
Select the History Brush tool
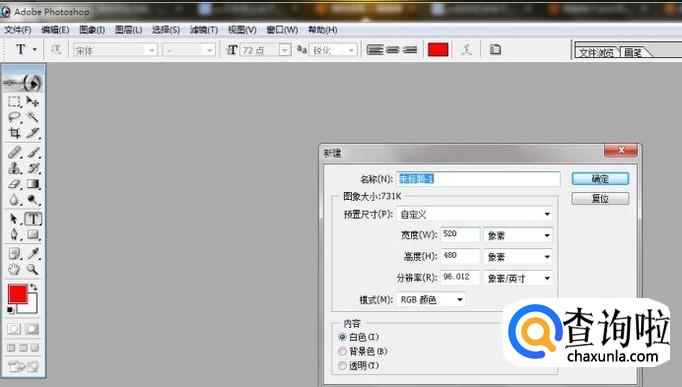33,168
